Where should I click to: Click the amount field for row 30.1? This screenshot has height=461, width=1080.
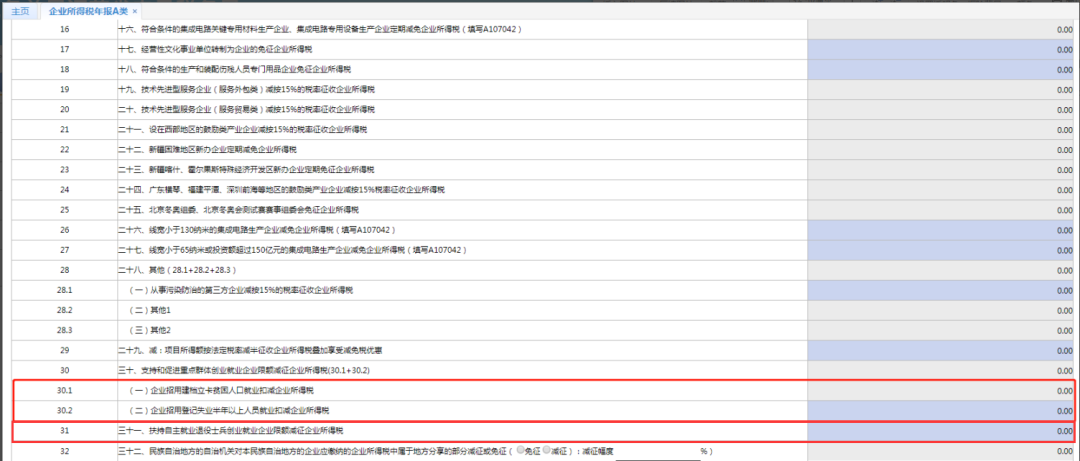(x=941, y=390)
